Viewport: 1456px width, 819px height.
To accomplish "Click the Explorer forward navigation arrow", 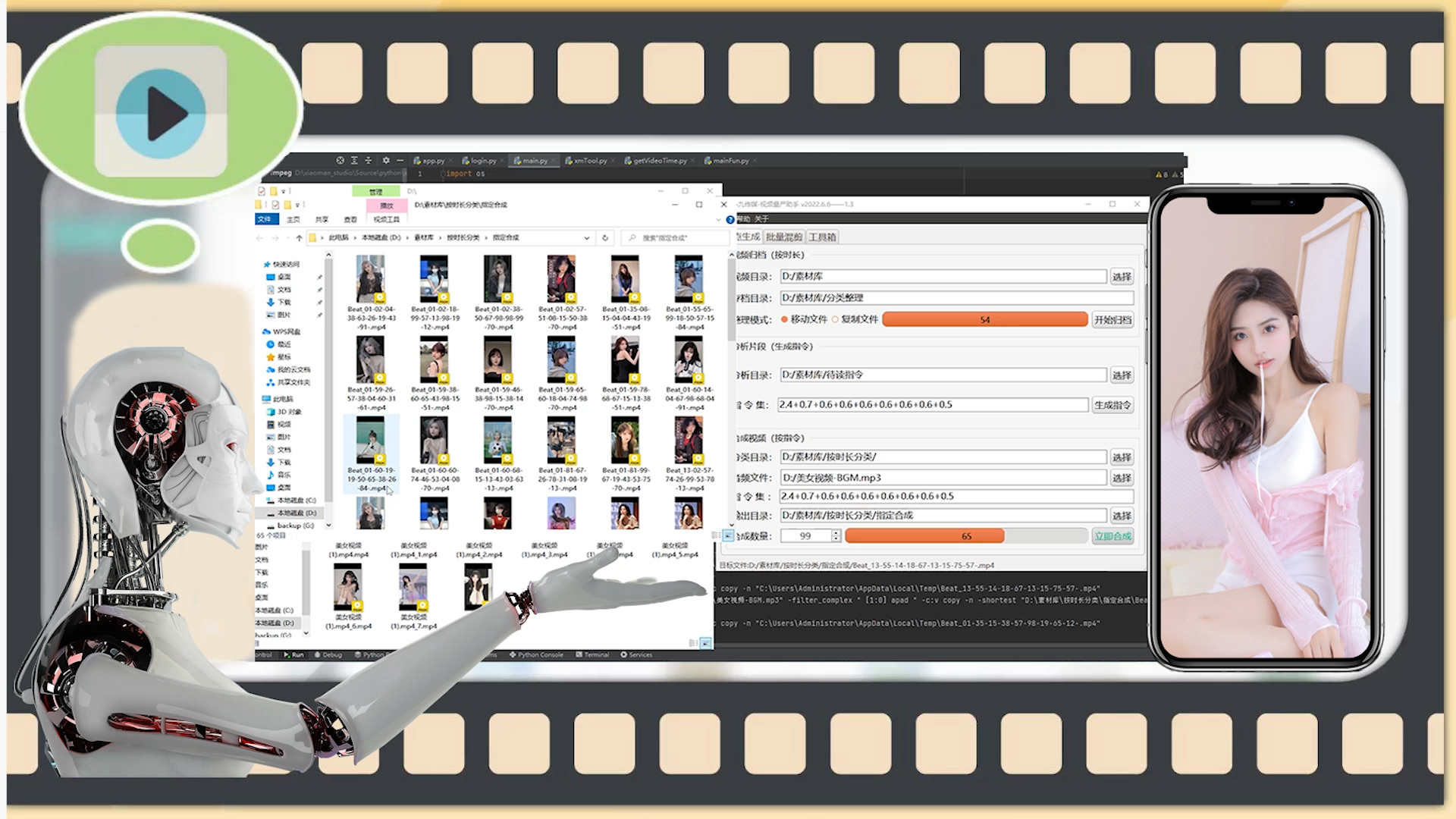I will pyautogui.click(x=275, y=238).
